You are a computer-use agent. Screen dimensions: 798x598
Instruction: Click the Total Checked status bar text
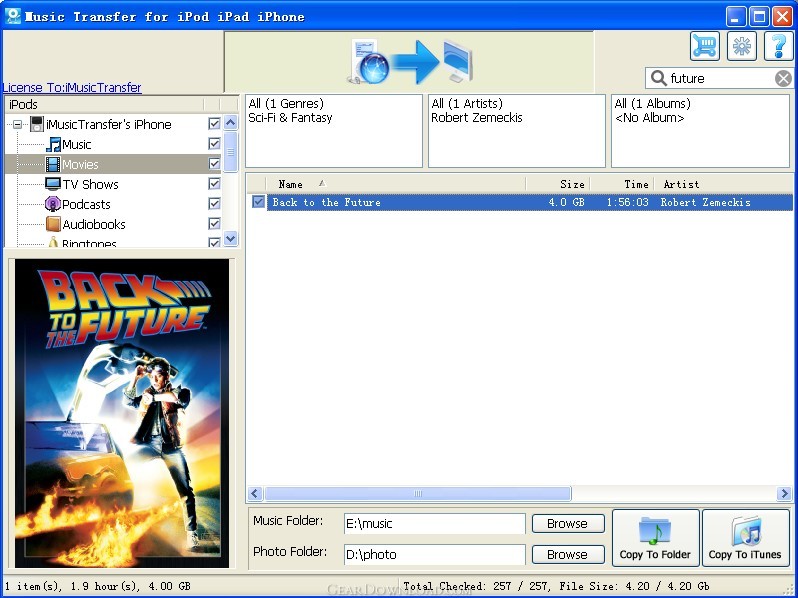point(556,586)
